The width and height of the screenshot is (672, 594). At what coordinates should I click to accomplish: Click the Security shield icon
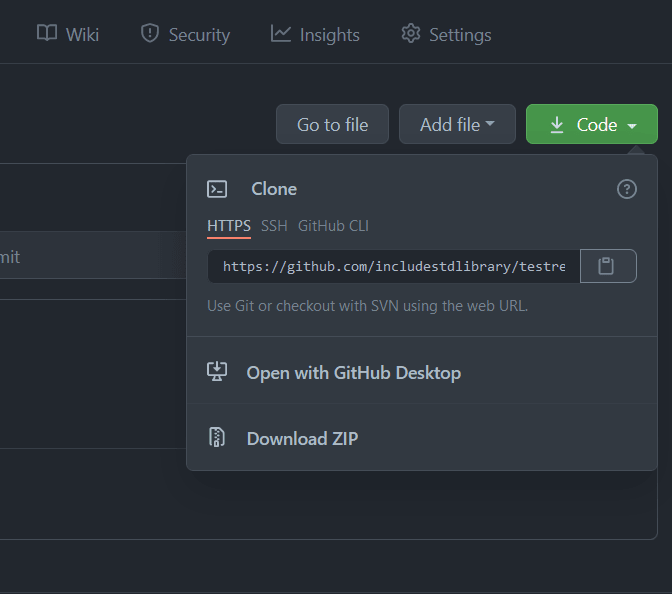pos(150,33)
